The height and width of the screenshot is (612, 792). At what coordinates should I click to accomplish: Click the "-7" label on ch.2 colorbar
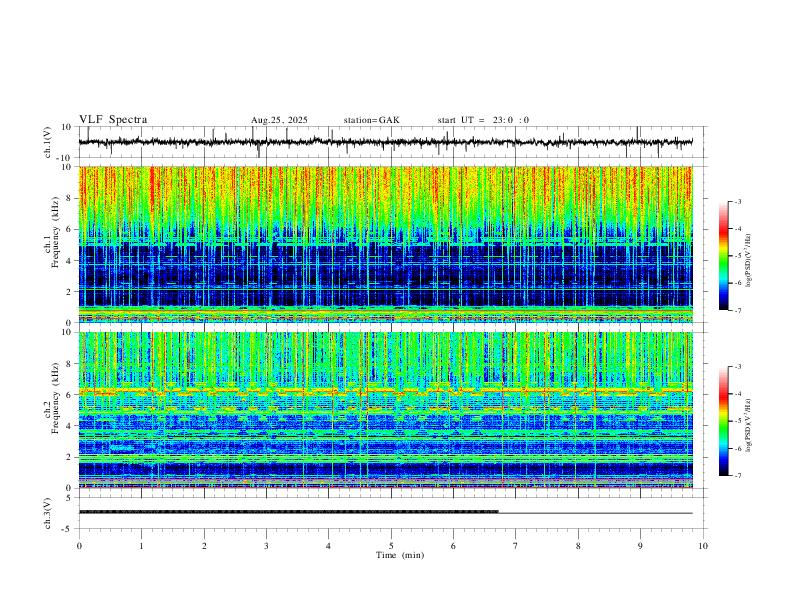point(737,475)
